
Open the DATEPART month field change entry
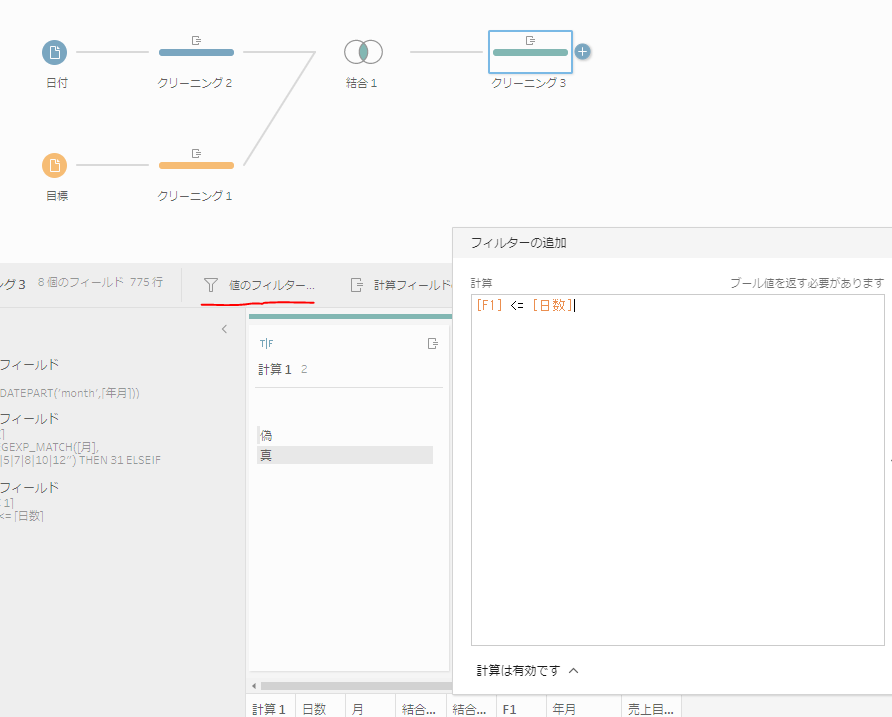70,392
